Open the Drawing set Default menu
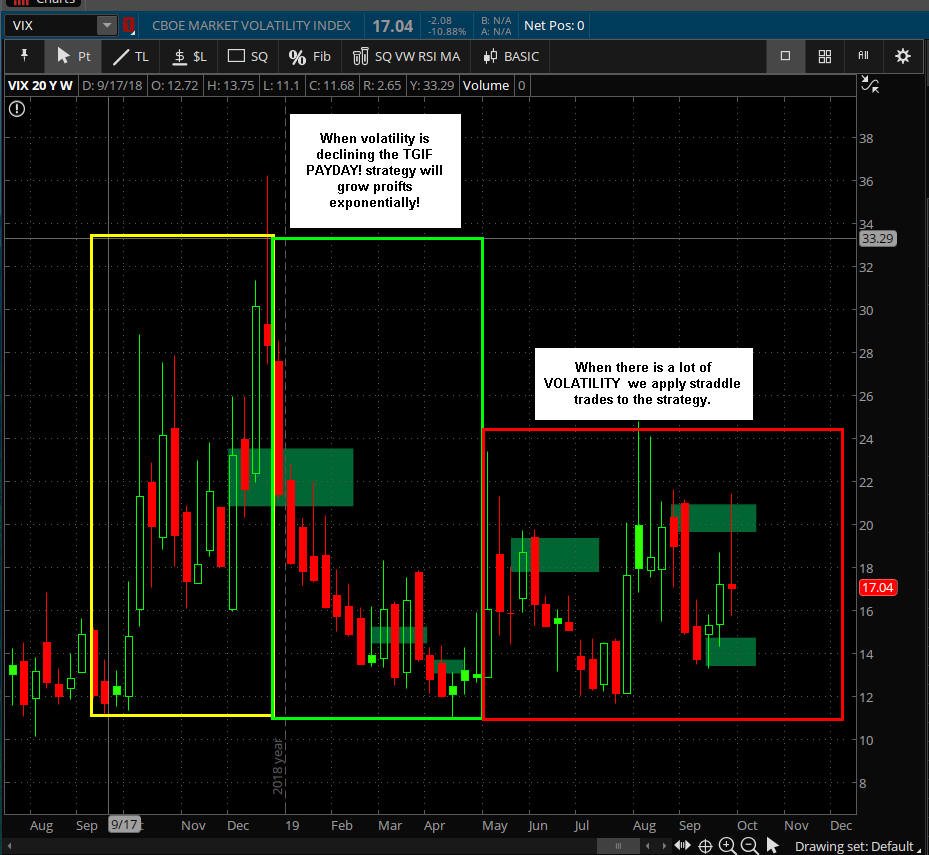This screenshot has width=929, height=855. click(x=858, y=846)
